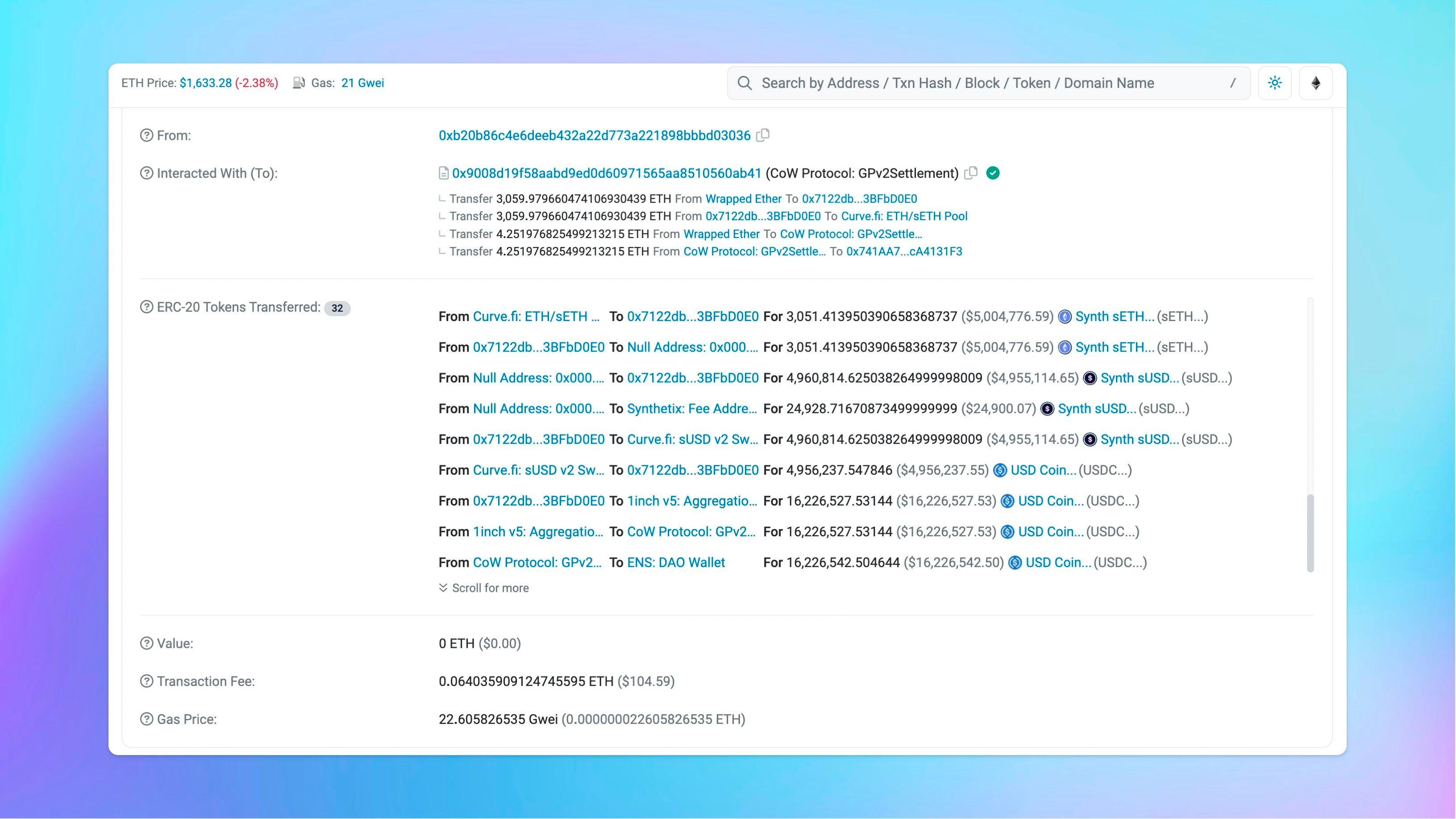The width and height of the screenshot is (1456, 819).
Task: Expand token list via Scroll for more
Action: [x=484, y=588]
